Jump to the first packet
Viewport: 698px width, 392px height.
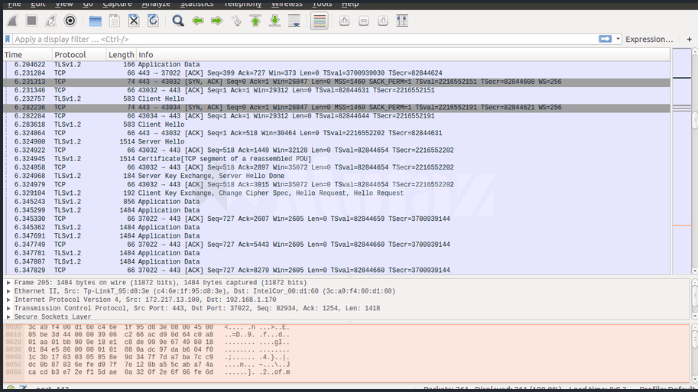(256, 21)
